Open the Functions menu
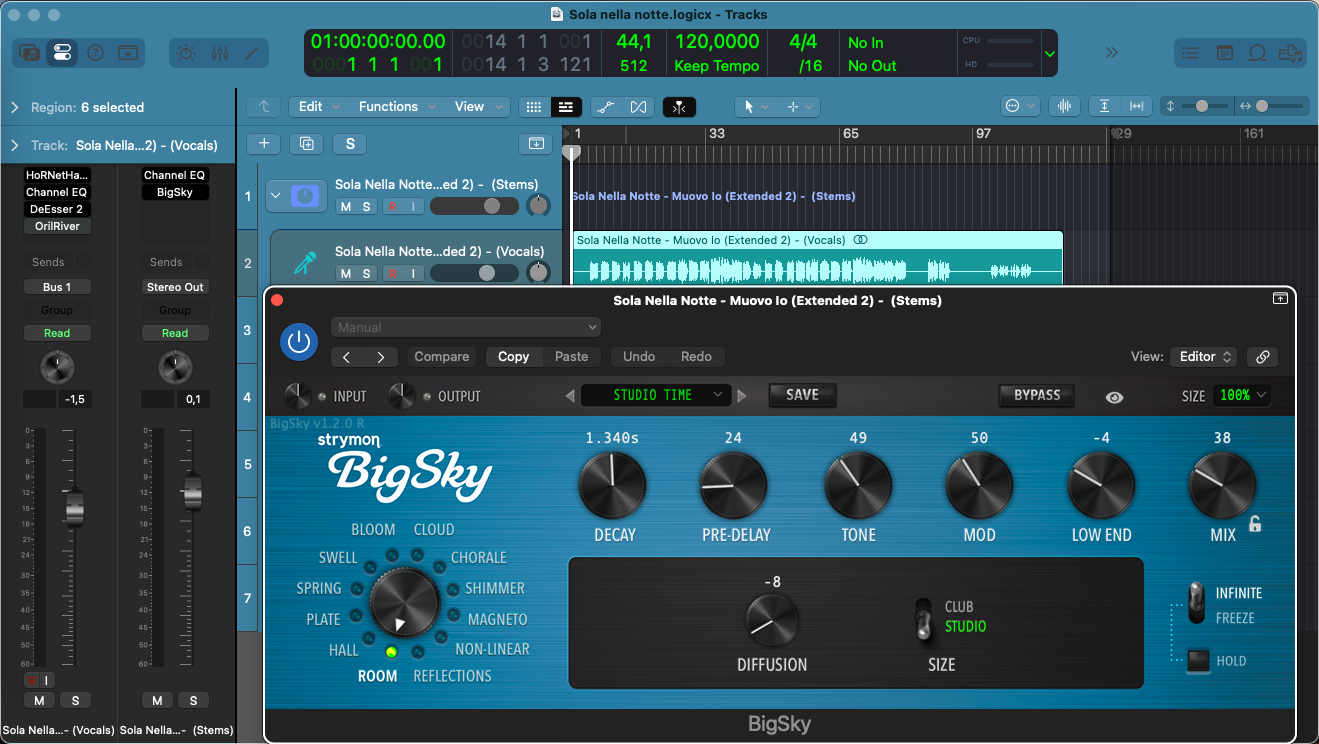 397,107
